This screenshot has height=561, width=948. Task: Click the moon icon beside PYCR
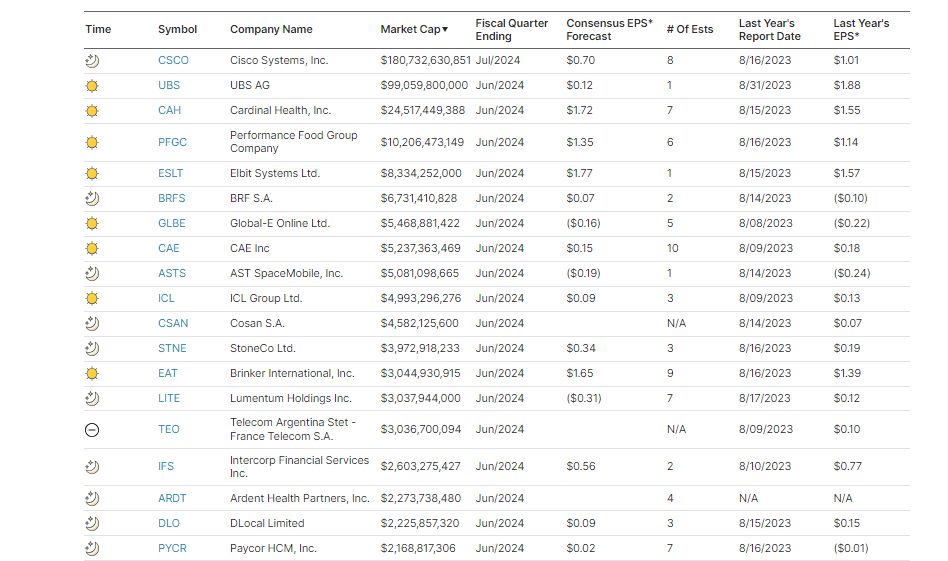92,548
